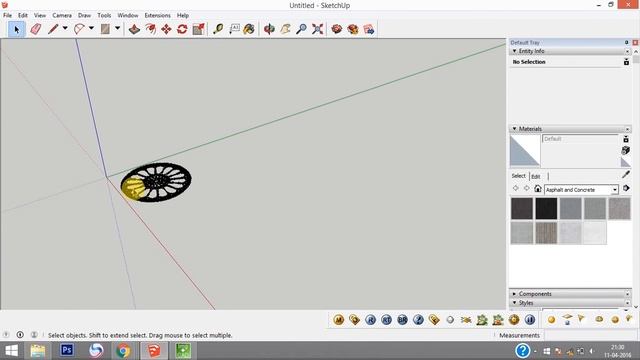
Task: Go to In Model materials home icon
Action: tap(538, 189)
